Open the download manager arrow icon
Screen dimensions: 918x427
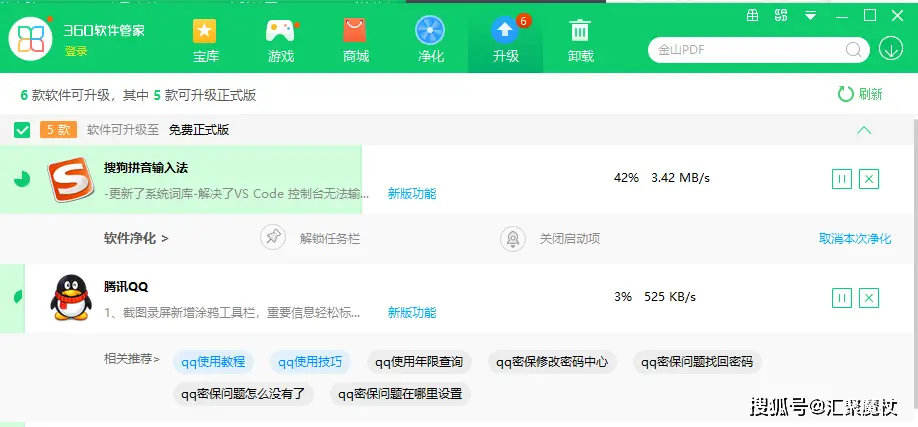coord(891,50)
